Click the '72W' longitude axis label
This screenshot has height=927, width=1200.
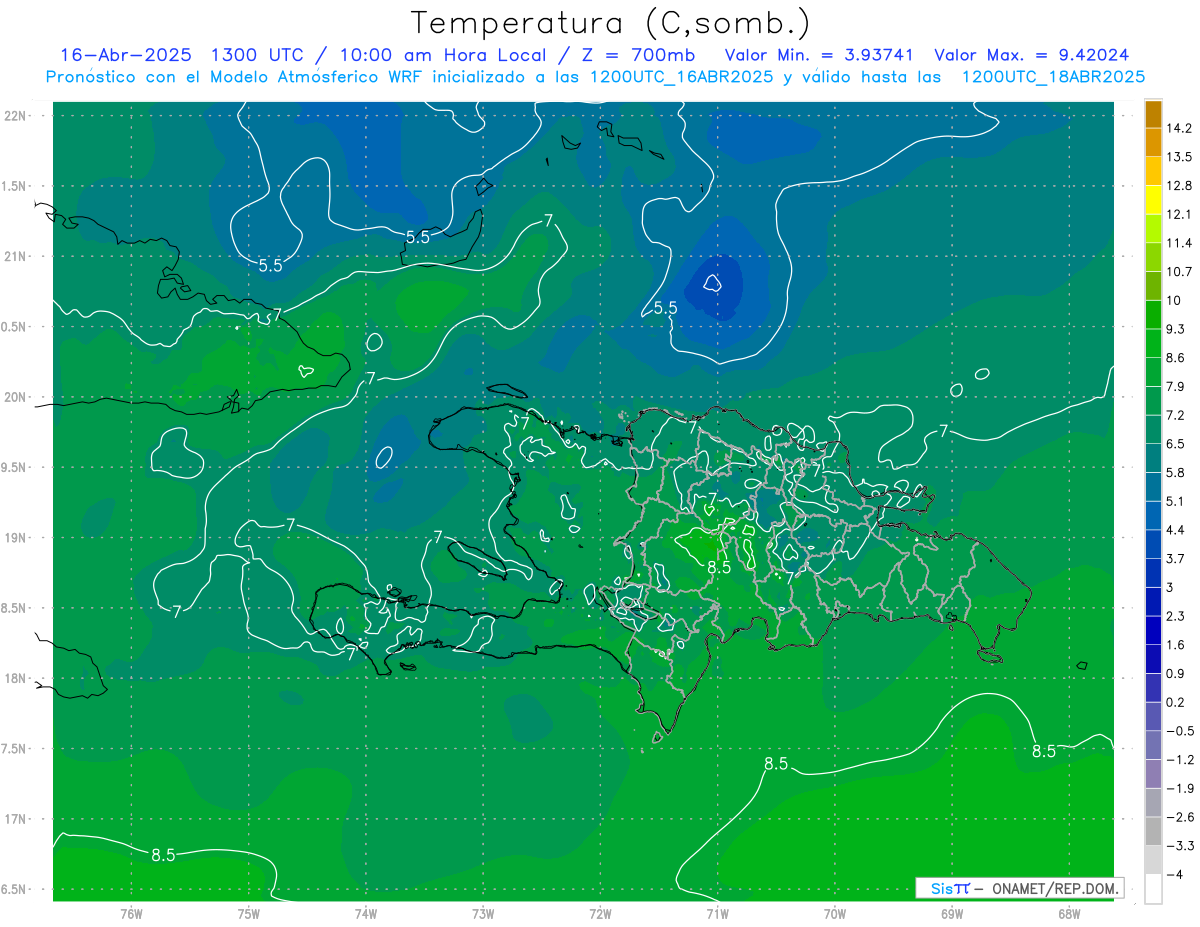coord(600,914)
